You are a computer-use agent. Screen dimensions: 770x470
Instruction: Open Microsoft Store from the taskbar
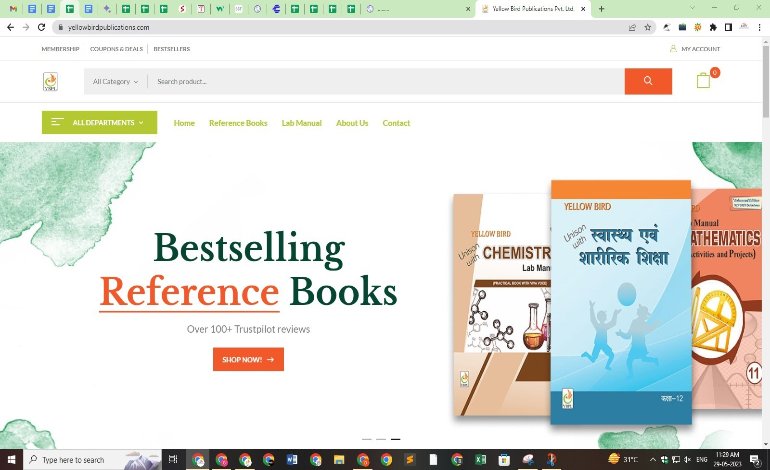pos(504,460)
